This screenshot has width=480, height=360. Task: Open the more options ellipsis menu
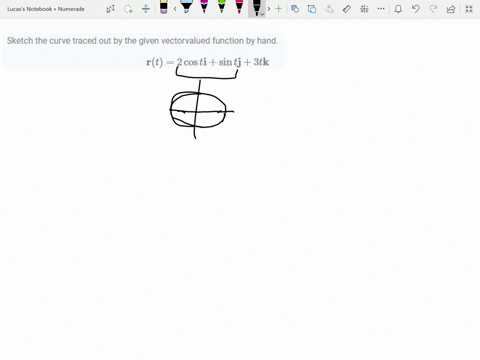(x=381, y=9)
